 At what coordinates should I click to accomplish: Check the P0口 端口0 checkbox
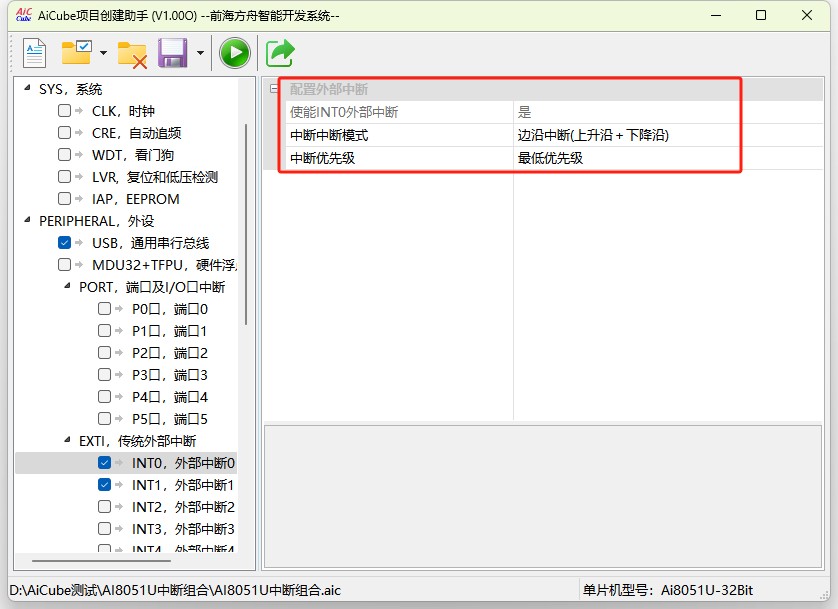[x=104, y=308]
